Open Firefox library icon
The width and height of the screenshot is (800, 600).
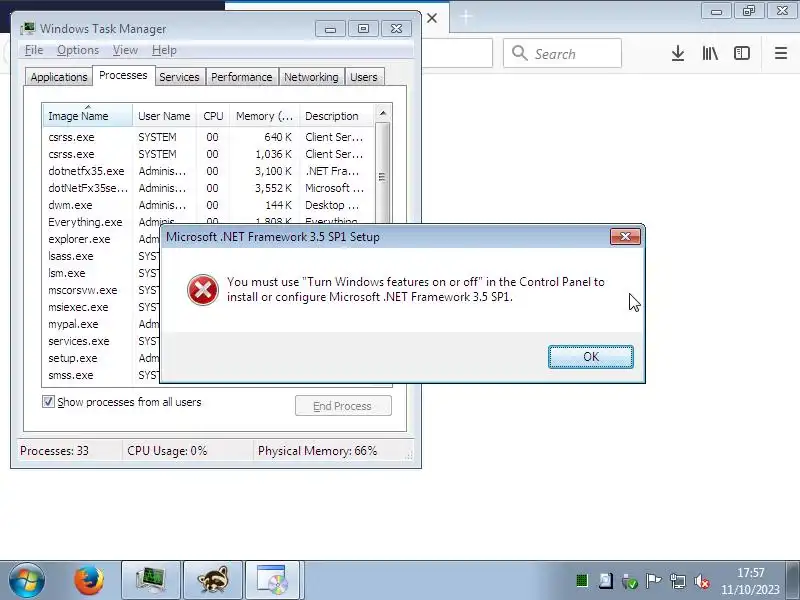coord(710,53)
